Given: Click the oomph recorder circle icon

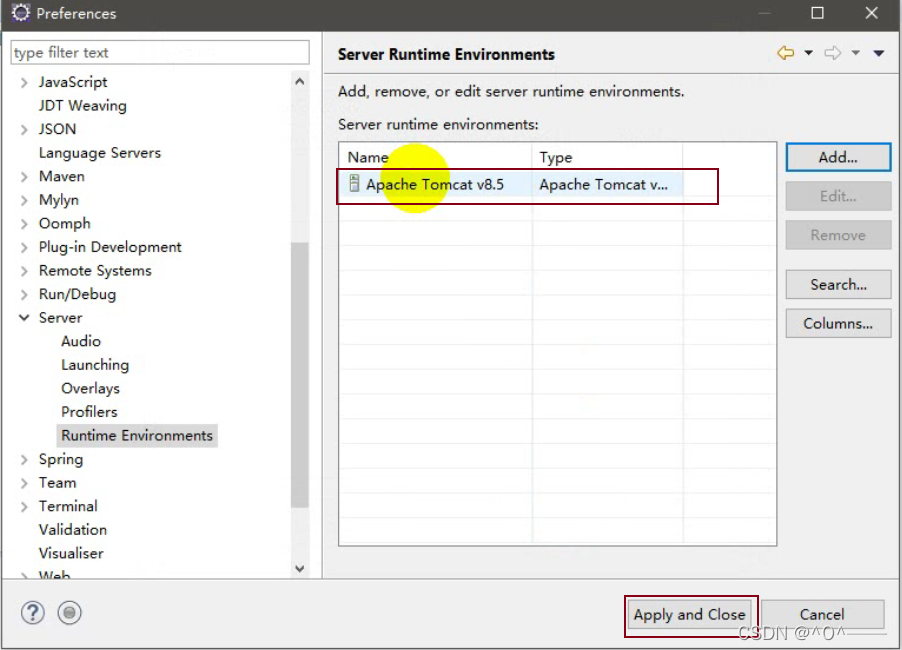Looking at the screenshot, I should 70,613.
